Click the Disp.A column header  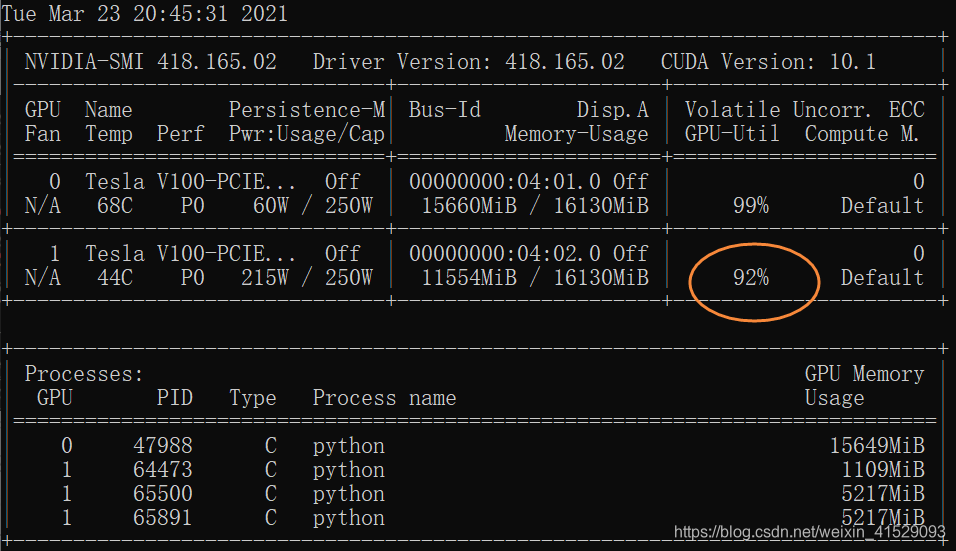tap(613, 110)
